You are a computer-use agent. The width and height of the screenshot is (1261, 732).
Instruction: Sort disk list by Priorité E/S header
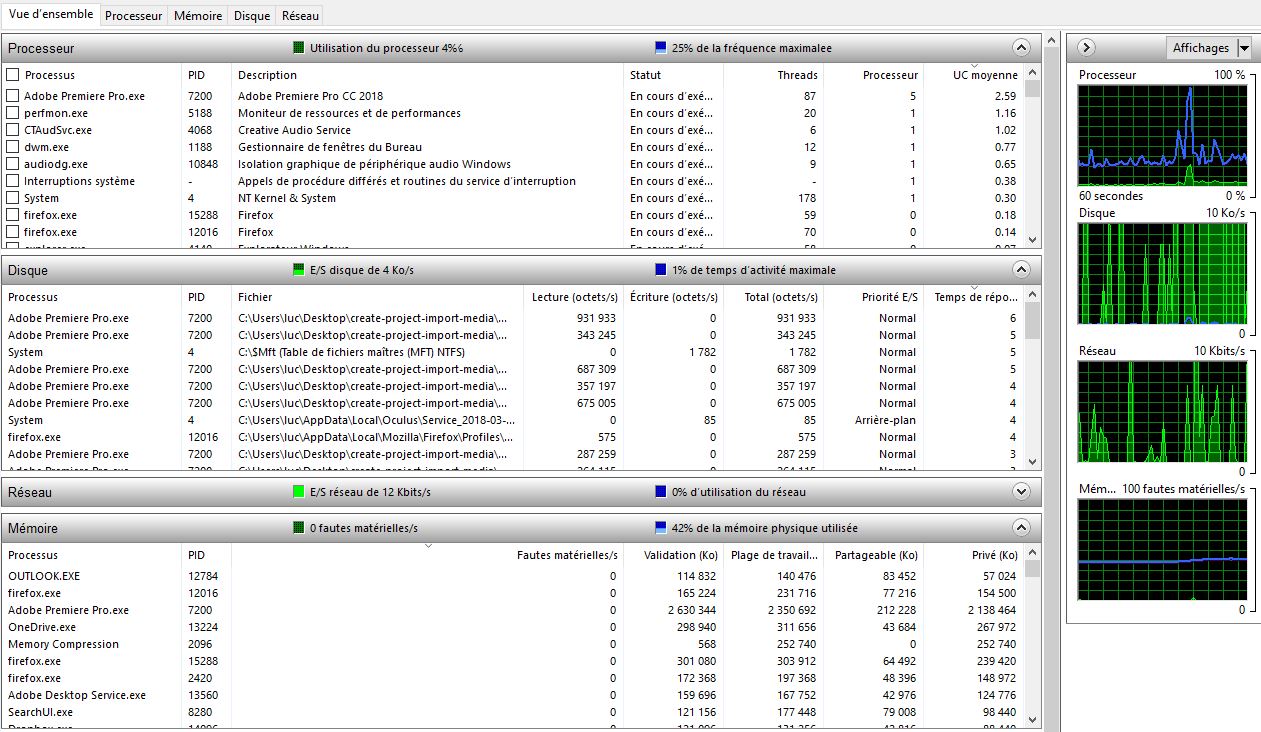coord(873,297)
